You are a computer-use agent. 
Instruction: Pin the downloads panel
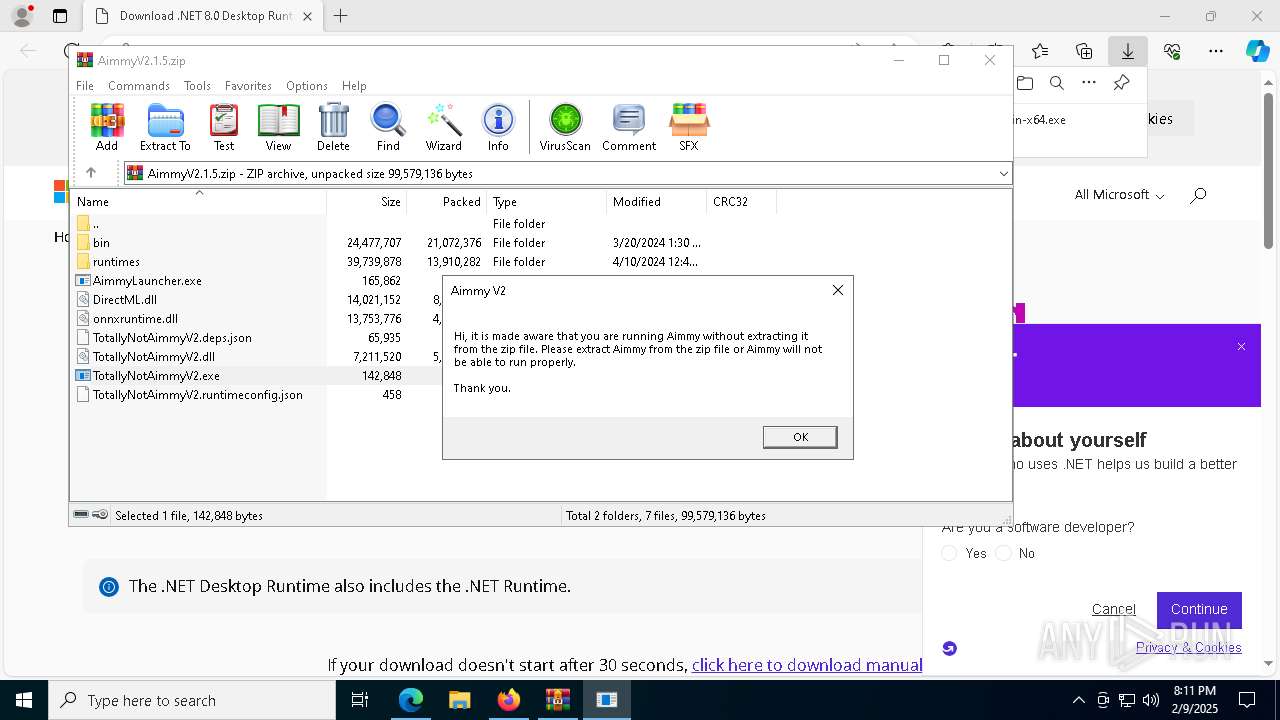tap(1122, 83)
